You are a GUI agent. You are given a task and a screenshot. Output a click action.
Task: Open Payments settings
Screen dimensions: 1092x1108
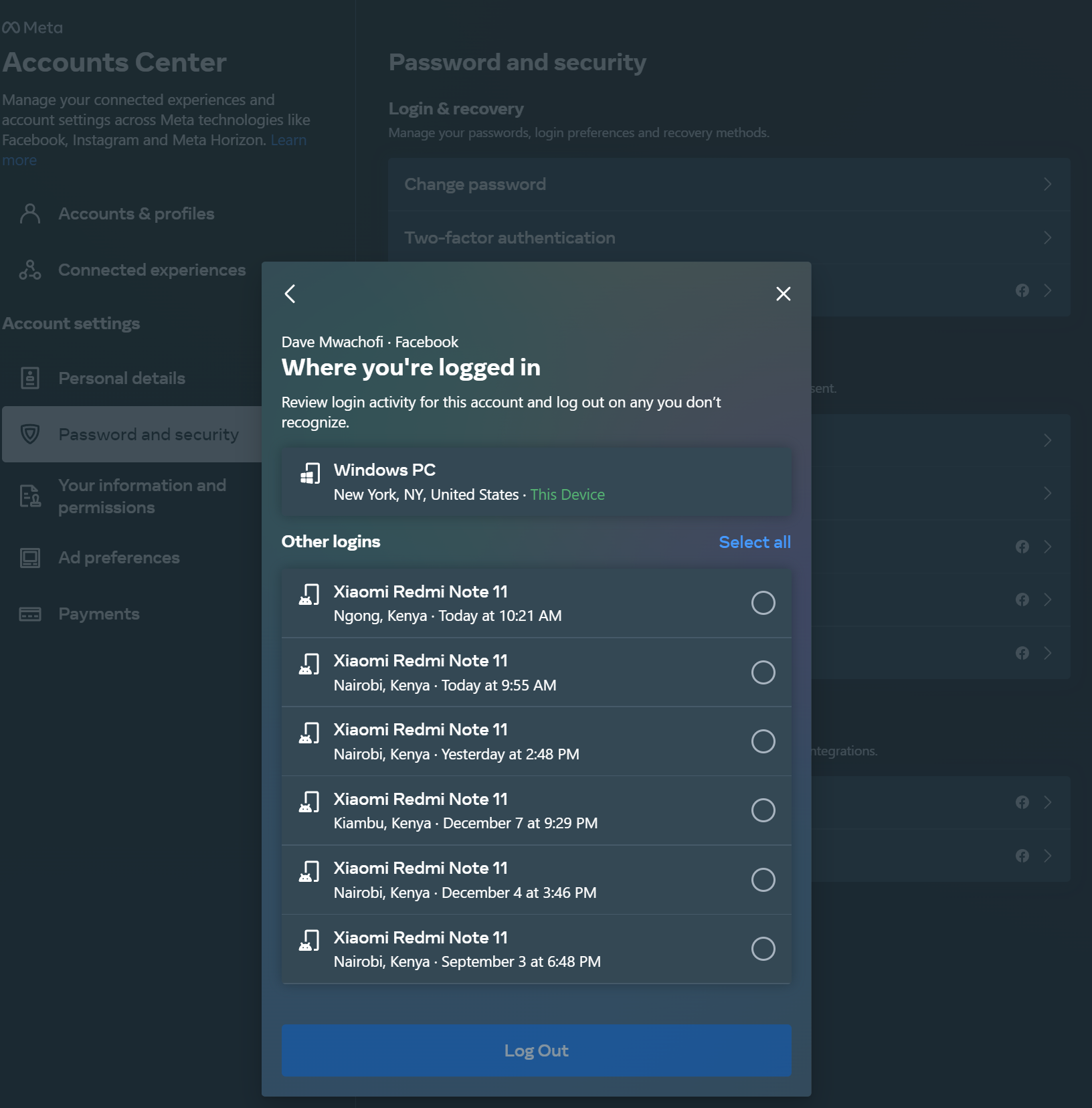click(x=132, y=614)
